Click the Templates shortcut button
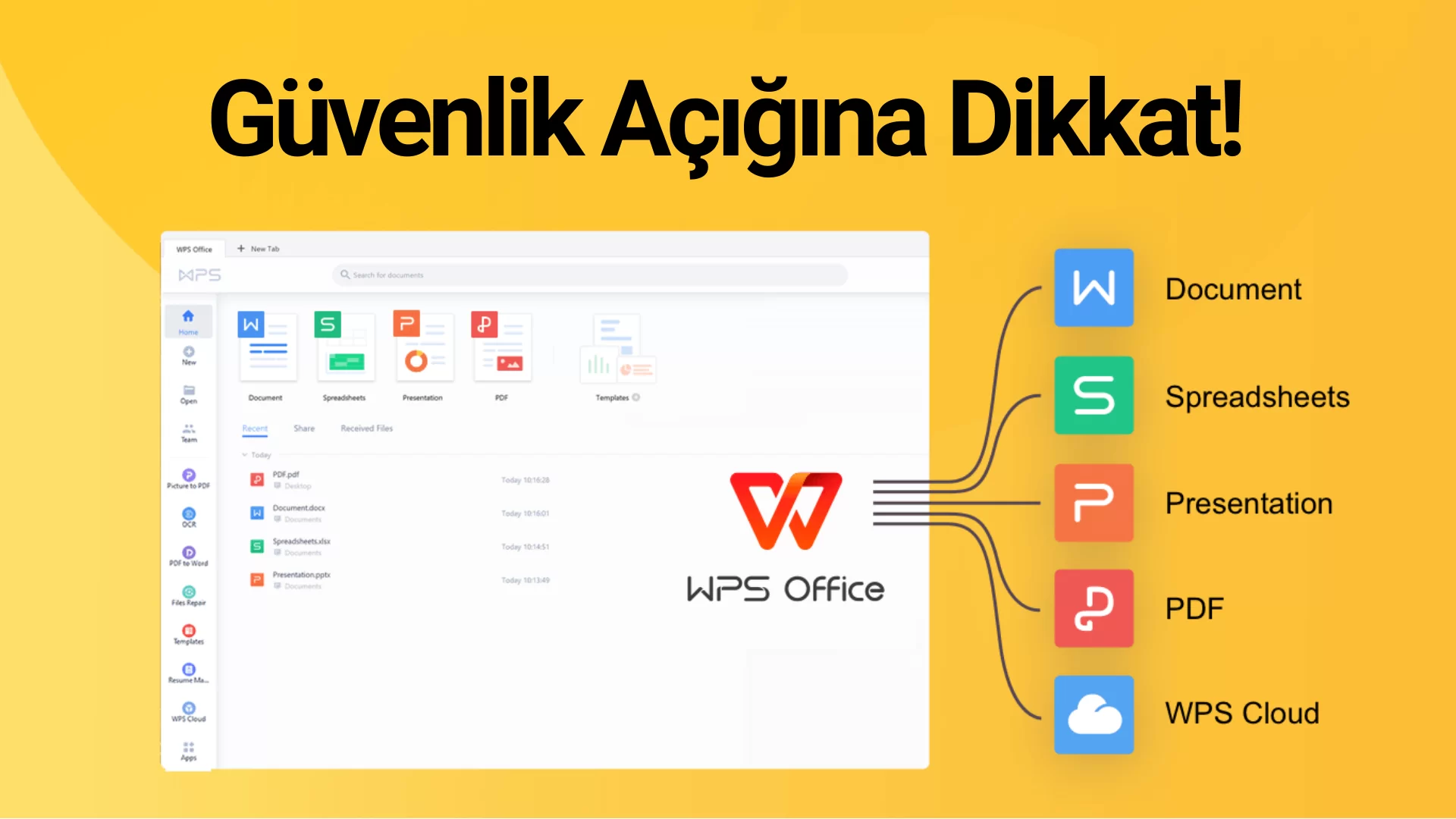The width and height of the screenshot is (1456, 819). pos(613,355)
